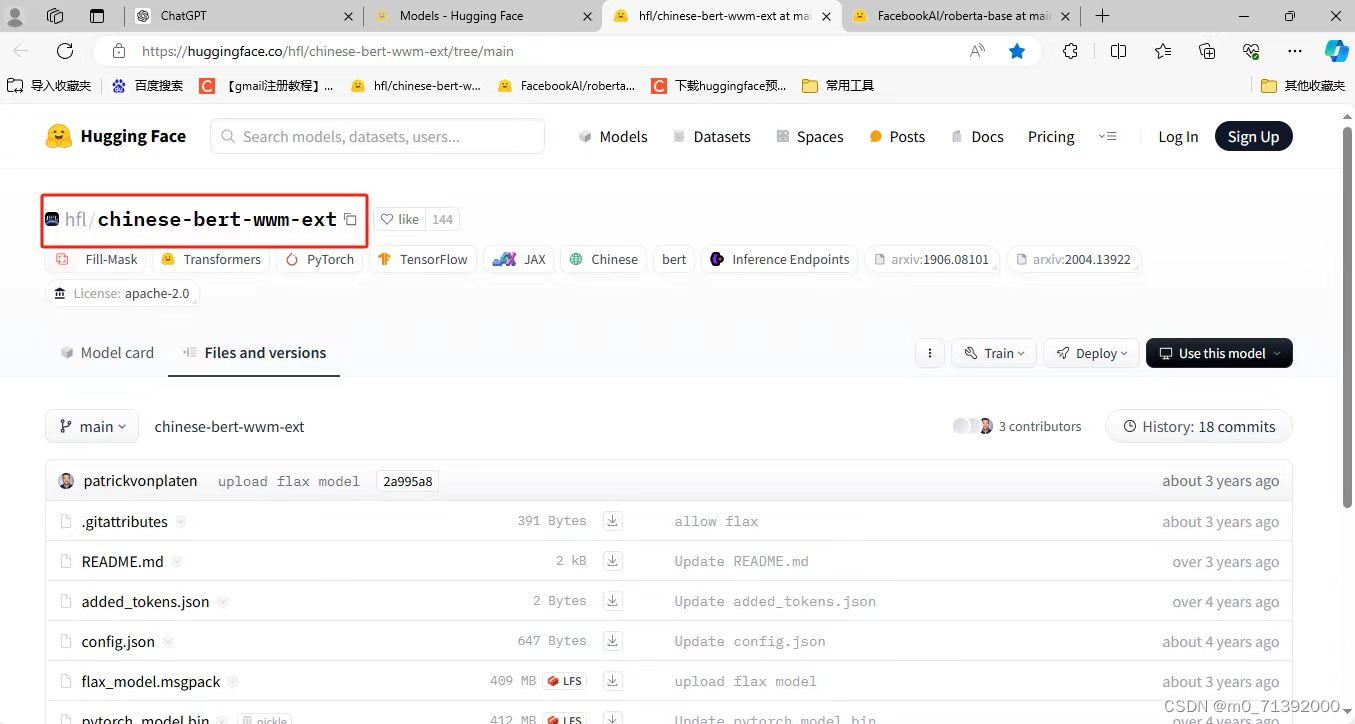The image size is (1355, 724).
Task: Open Docs in navigation bar
Action: [x=976, y=137]
